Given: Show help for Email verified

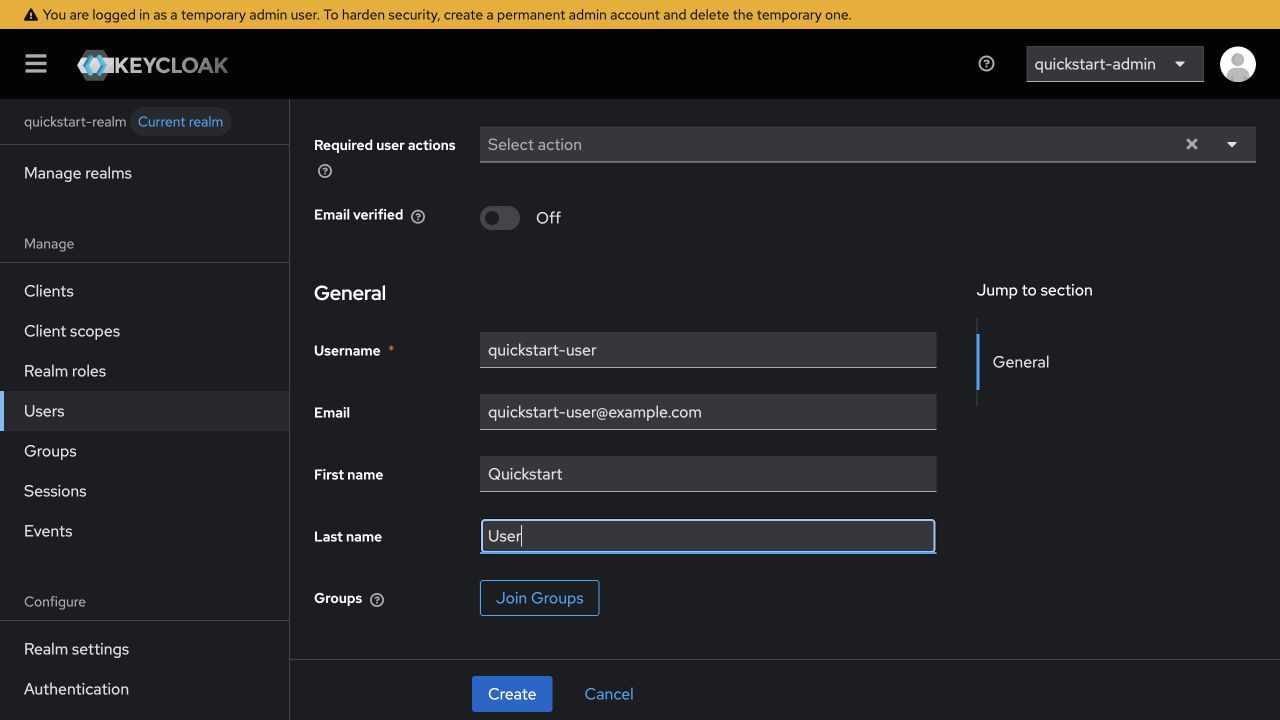Looking at the screenshot, I should click(x=418, y=216).
